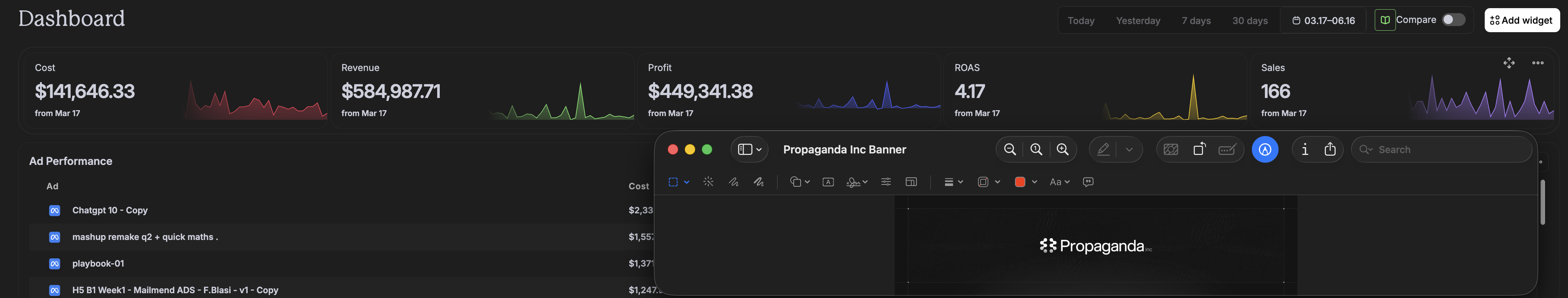Open the search options magnifier dropdown
The height and width of the screenshot is (298, 1568).
click(1366, 150)
